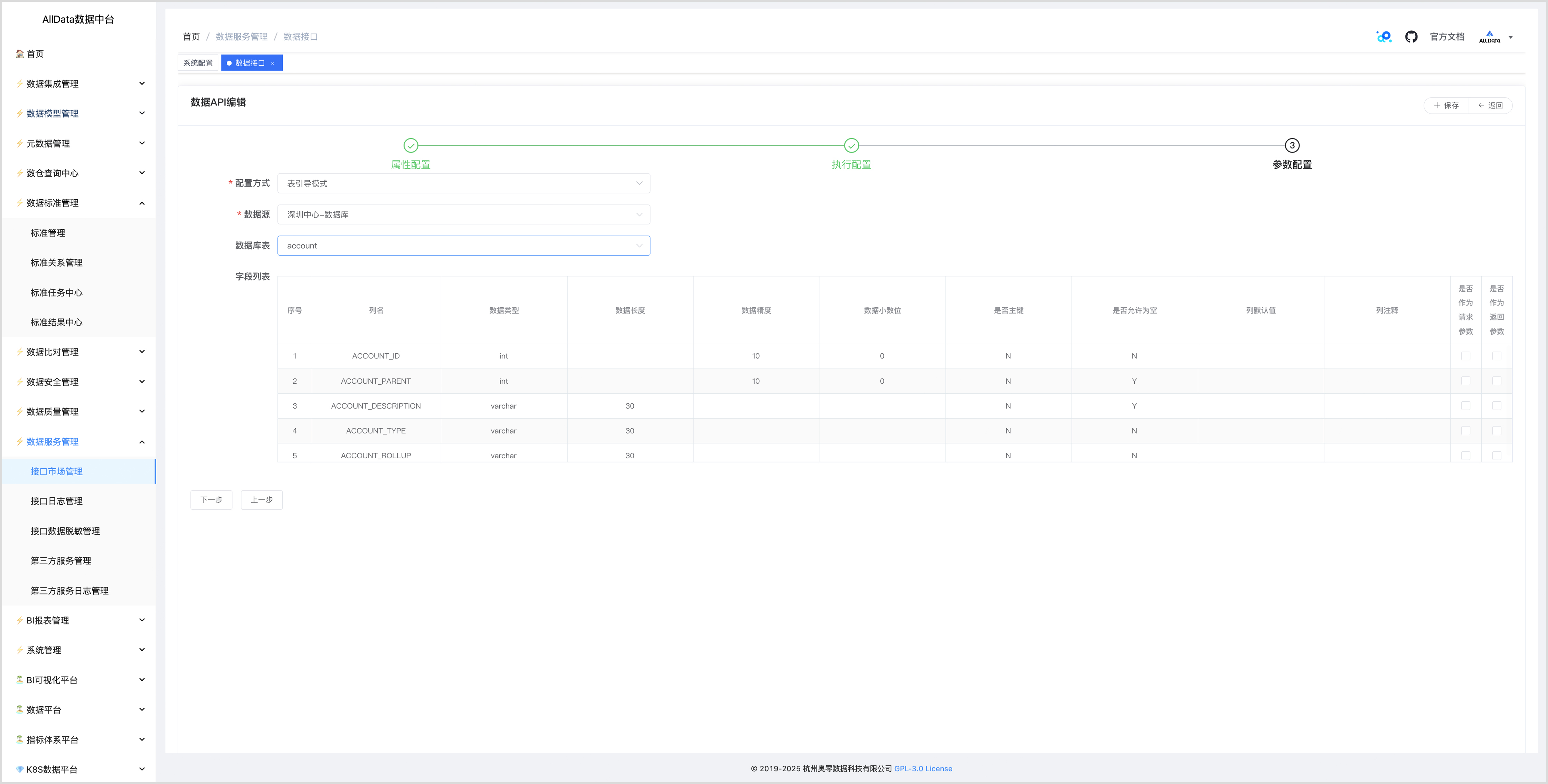The width and height of the screenshot is (1548, 784).
Task: Open the GPL-3.0 License link
Action: click(923, 768)
